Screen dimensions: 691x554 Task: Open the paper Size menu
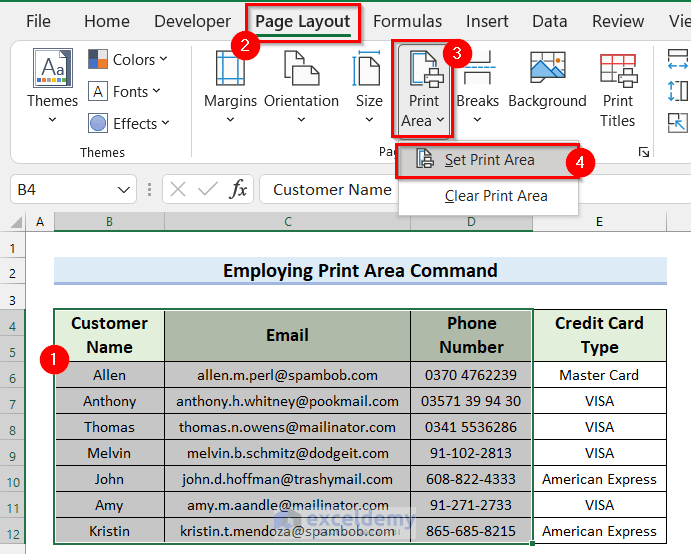[x=369, y=86]
